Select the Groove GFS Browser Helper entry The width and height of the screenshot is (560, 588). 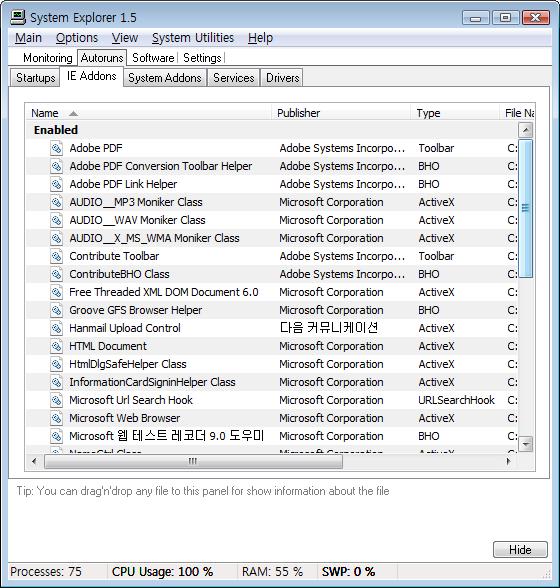click(x=272, y=310)
